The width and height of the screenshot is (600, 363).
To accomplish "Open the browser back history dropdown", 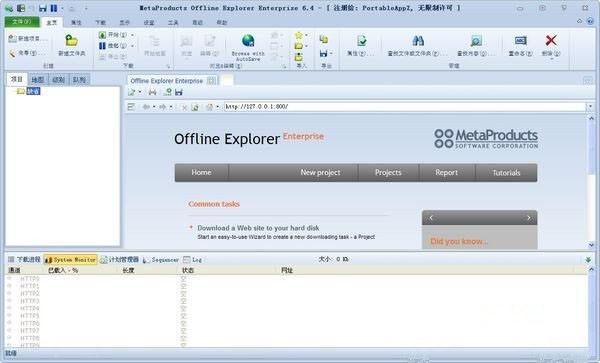I will click(154, 107).
